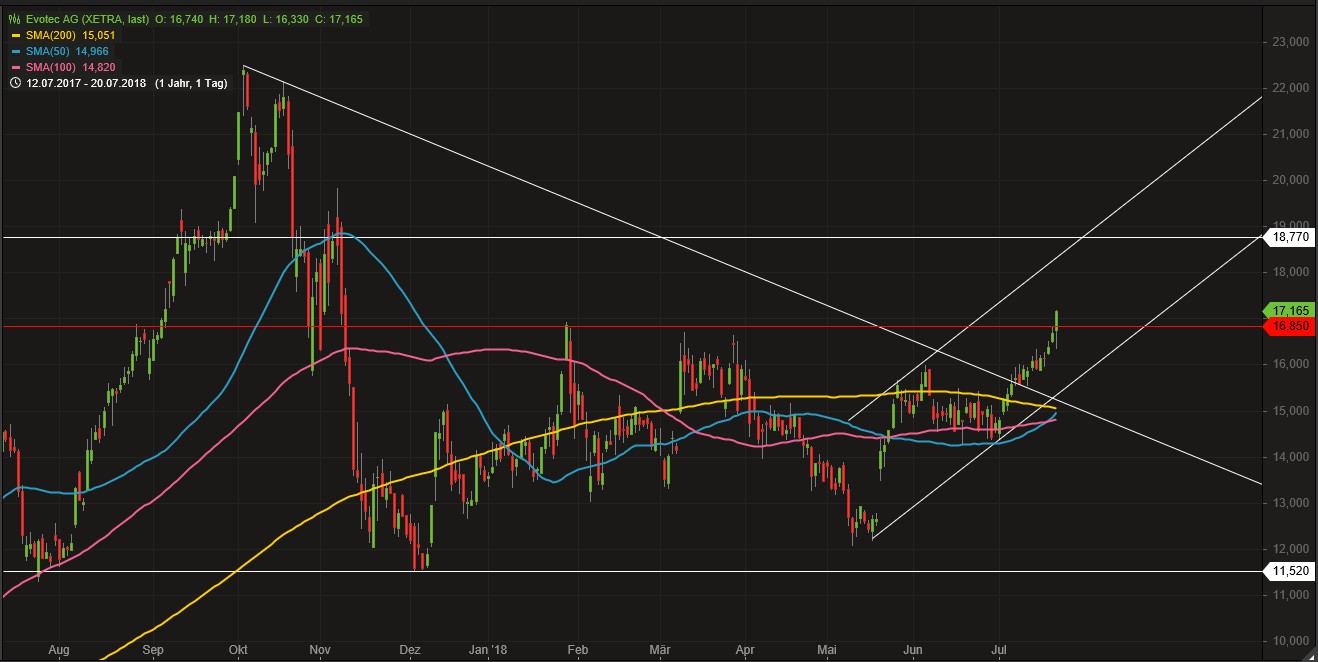Viewport: 1318px width, 662px height.
Task: Click the 'Mär' label on time axis
Action: click(659, 649)
